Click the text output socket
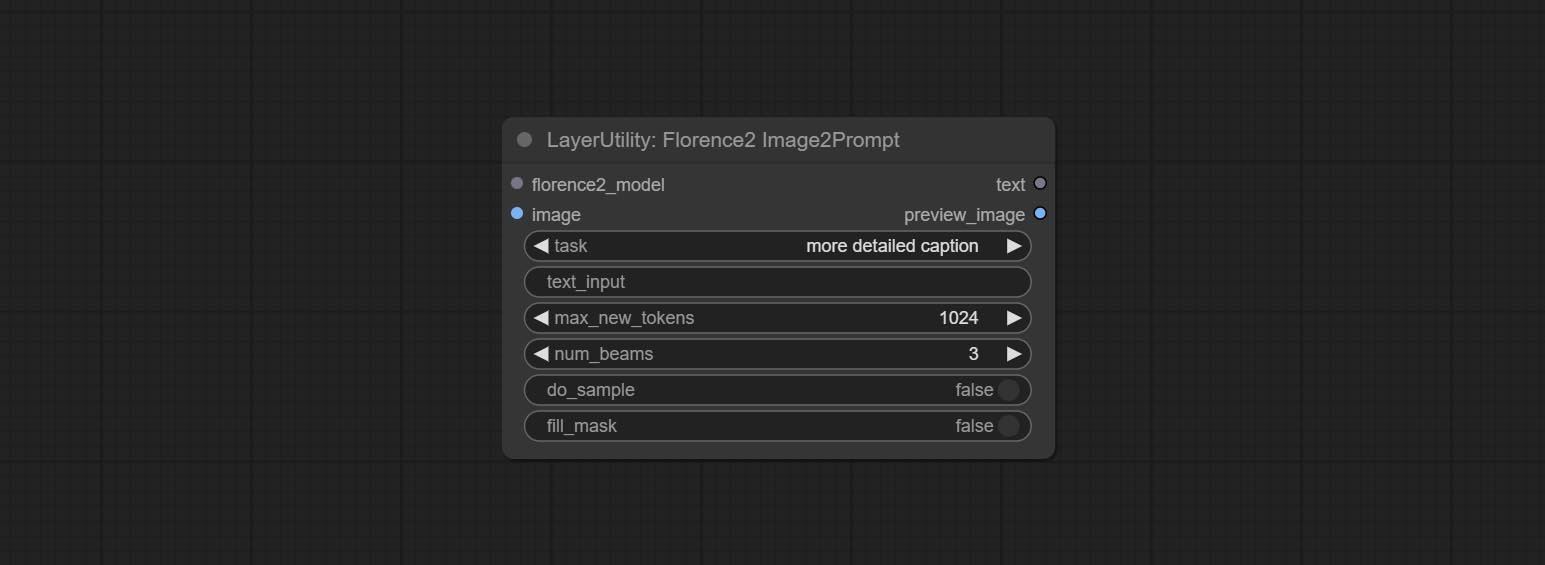This screenshot has height=565, width=1545. click(x=1040, y=184)
